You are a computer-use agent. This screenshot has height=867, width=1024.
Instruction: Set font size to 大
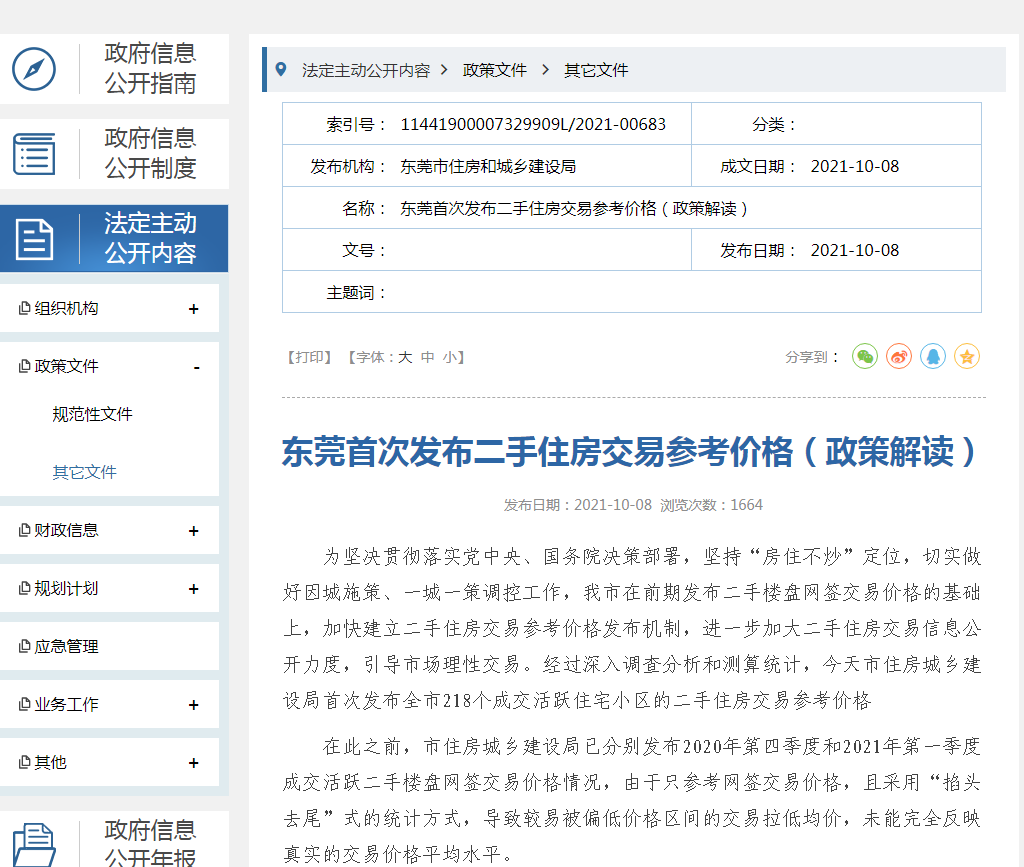click(406, 357)
